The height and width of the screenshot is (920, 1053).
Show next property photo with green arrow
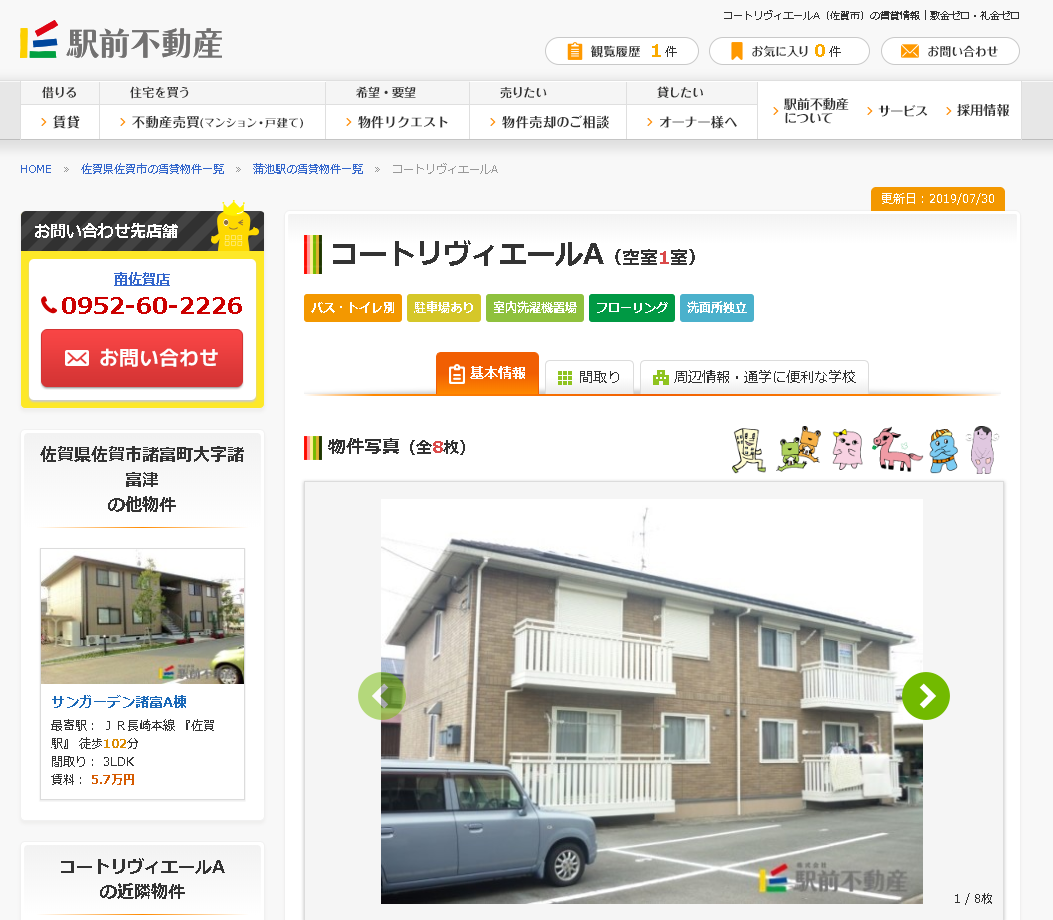(x=926, y=696)
